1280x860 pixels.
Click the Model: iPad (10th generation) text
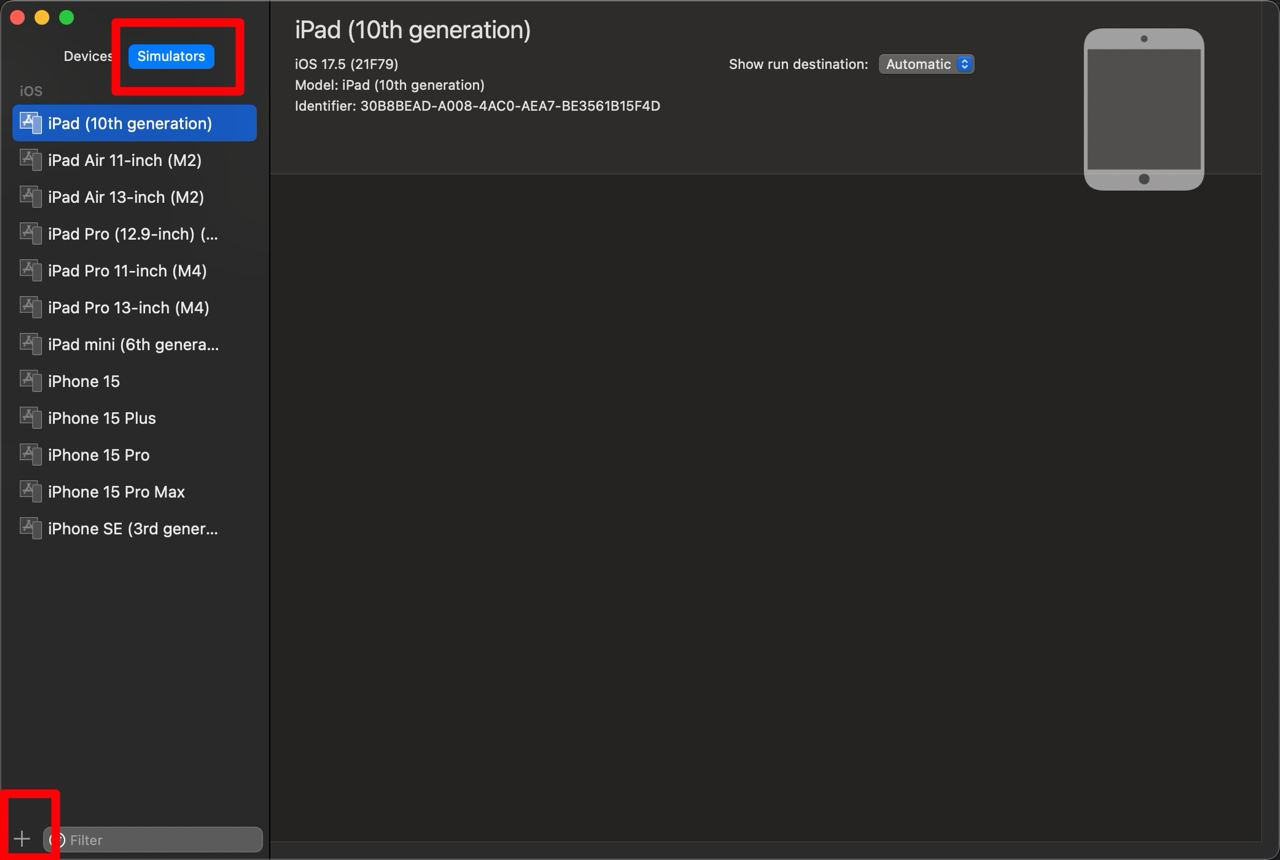[390, 85]
